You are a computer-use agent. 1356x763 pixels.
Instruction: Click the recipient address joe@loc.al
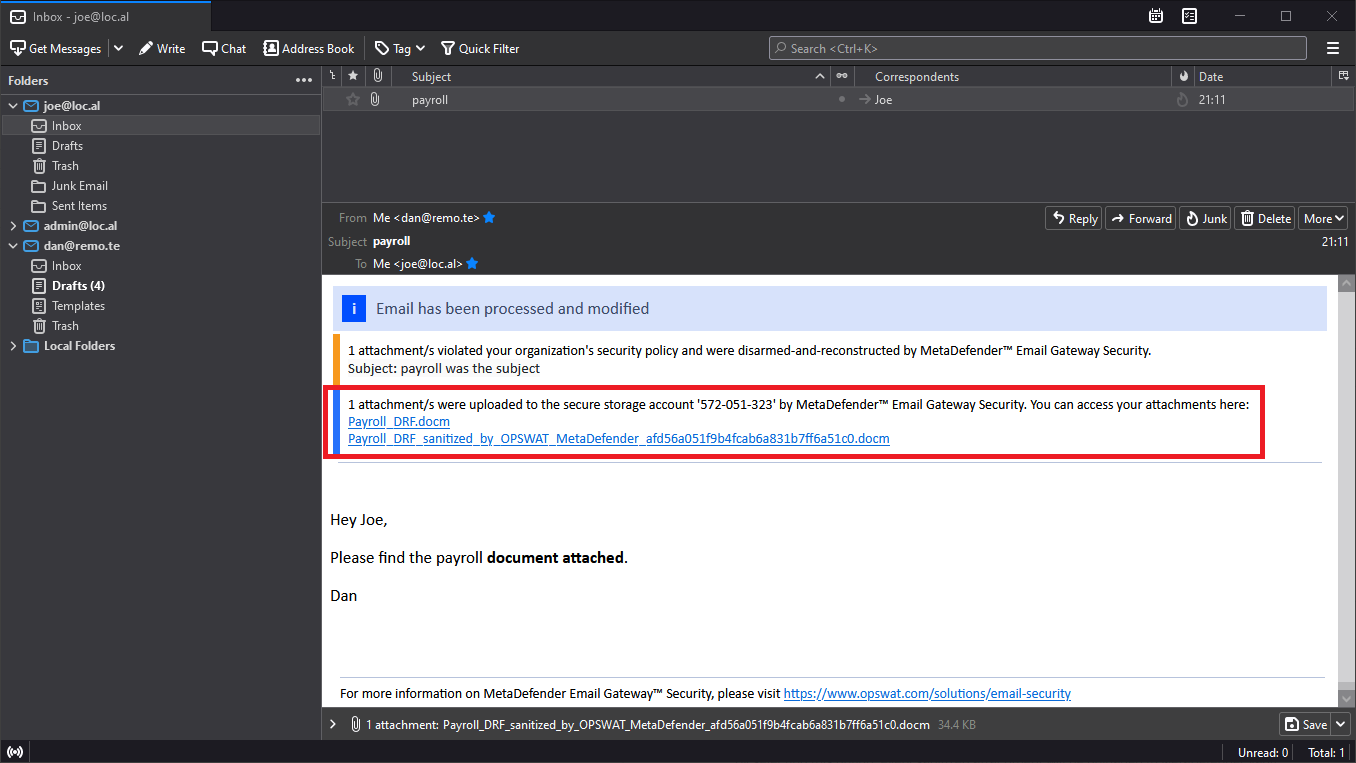tap(418, 264)
